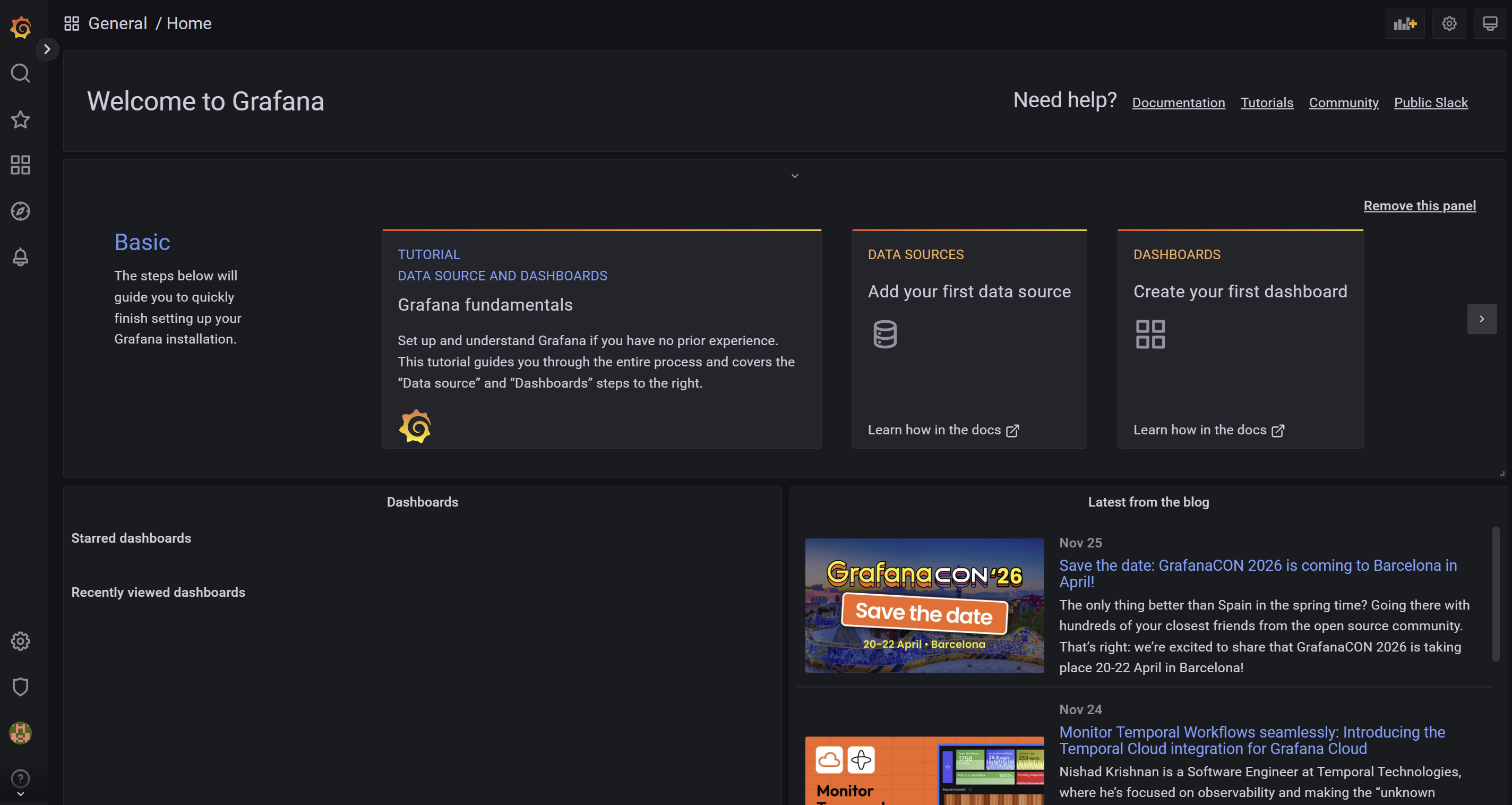
Task: Click the Add panel toolbar icon
Action: 1405,23
